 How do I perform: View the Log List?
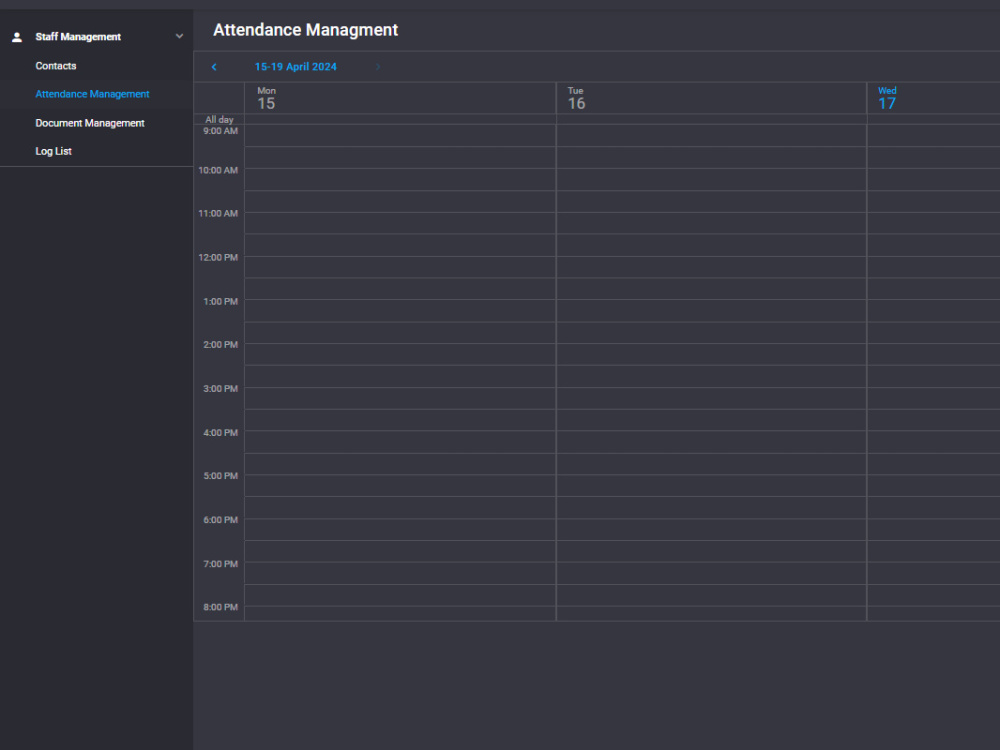pos(53,151)
